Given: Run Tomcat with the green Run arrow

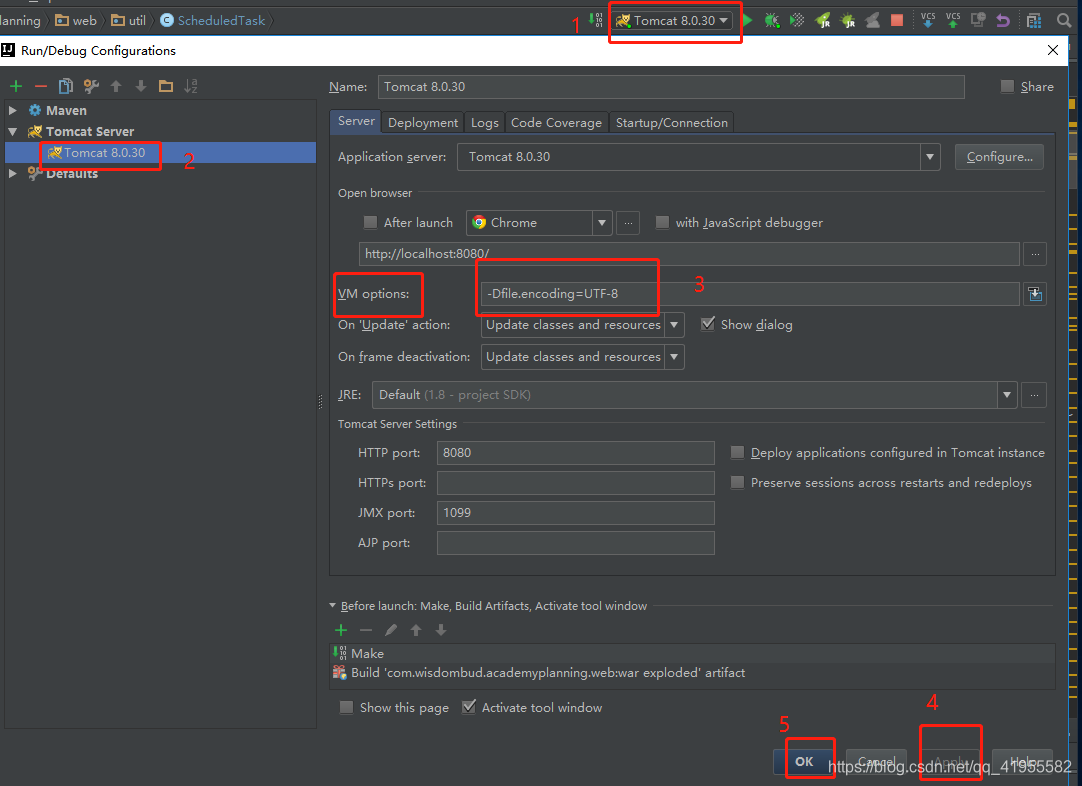Looking at the screenshot, I should pyautogui.click(x=747, y=20).
